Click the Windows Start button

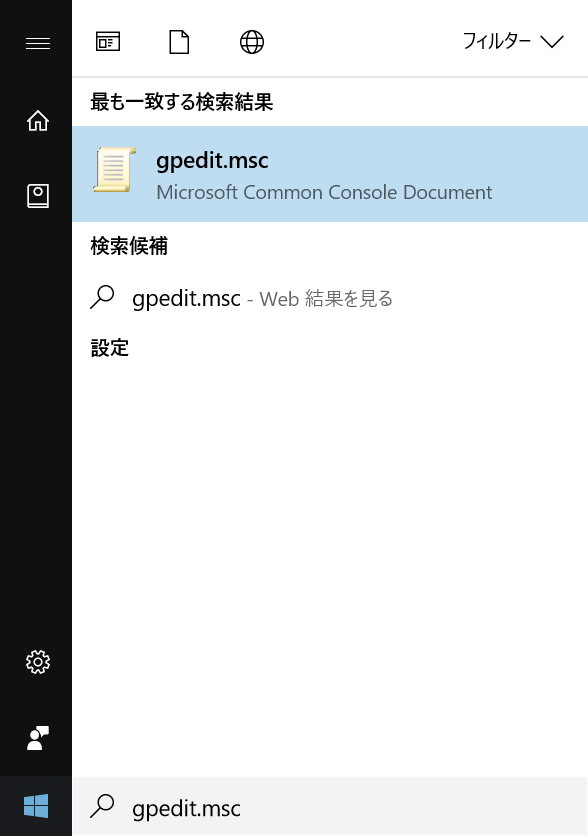click(x=36, y=806)
